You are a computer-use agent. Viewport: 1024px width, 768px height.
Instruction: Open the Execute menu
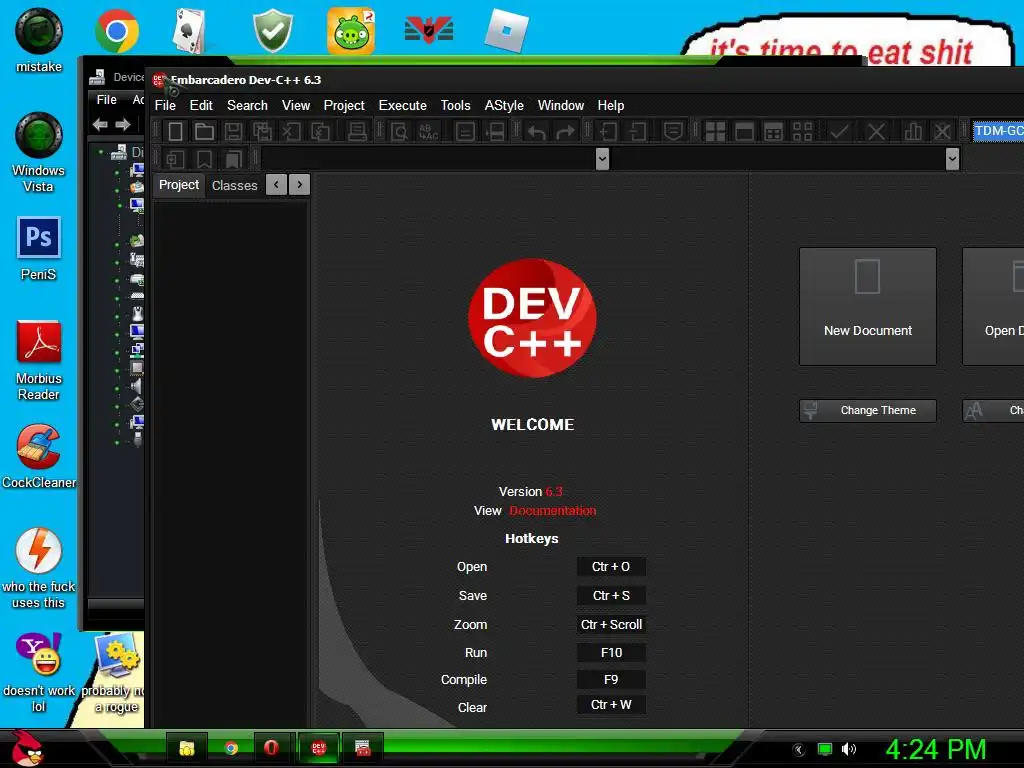[403, 105]
